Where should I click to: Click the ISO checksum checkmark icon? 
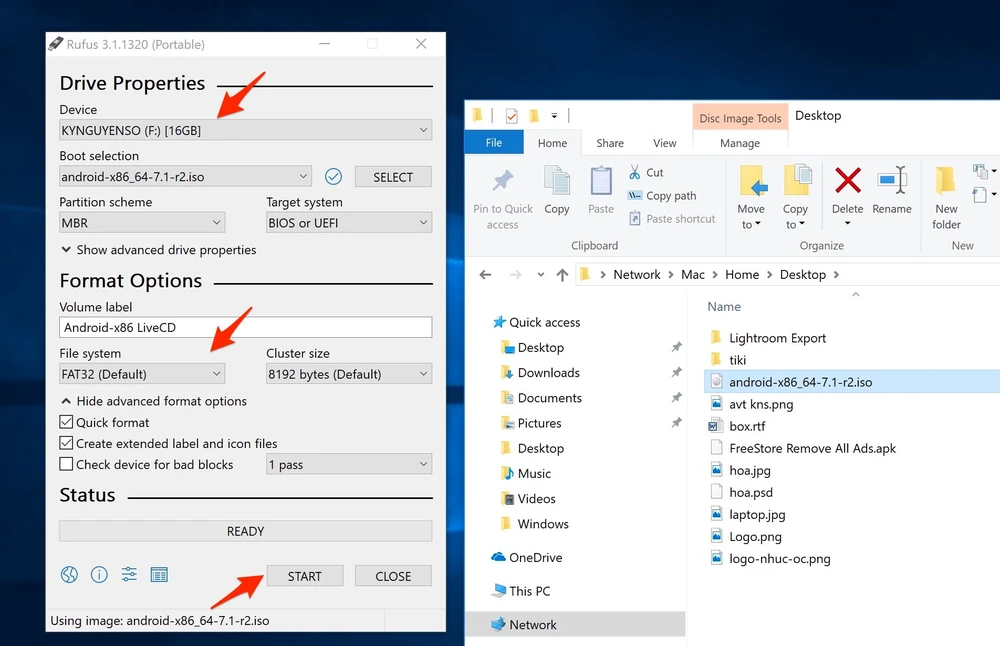tap(333, 177)
